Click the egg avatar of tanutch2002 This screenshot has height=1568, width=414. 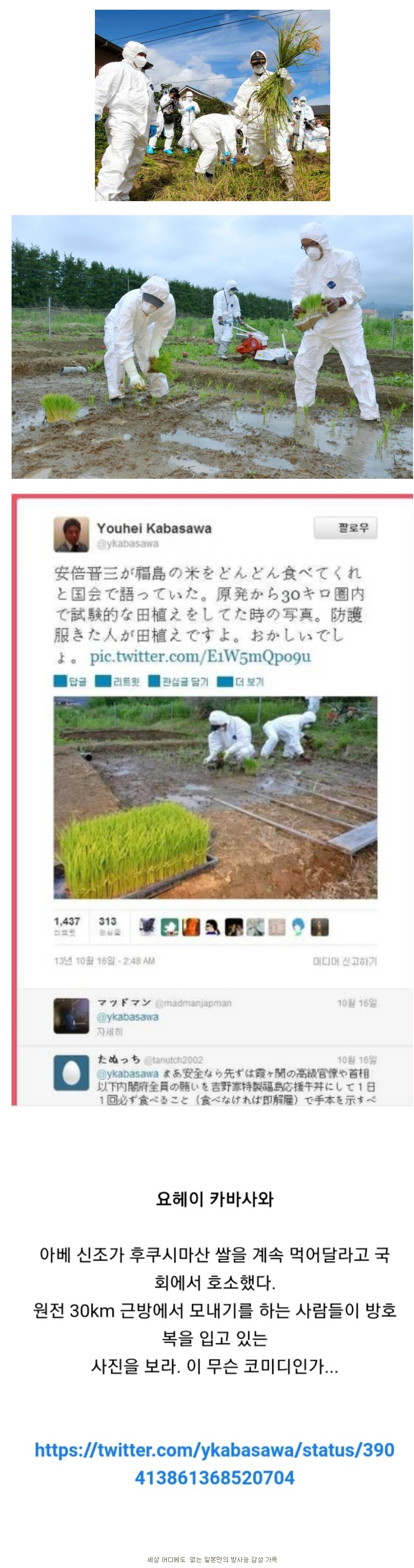tap(71, 1072)
